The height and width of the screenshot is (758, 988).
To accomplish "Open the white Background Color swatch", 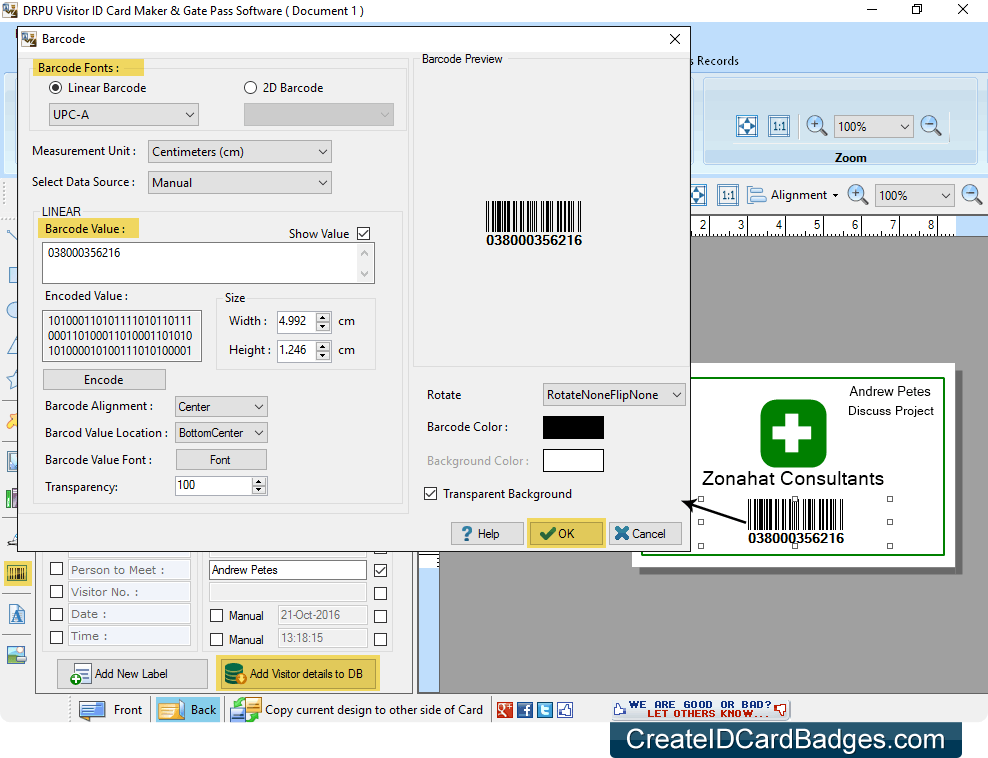I will tap(573, 461).
